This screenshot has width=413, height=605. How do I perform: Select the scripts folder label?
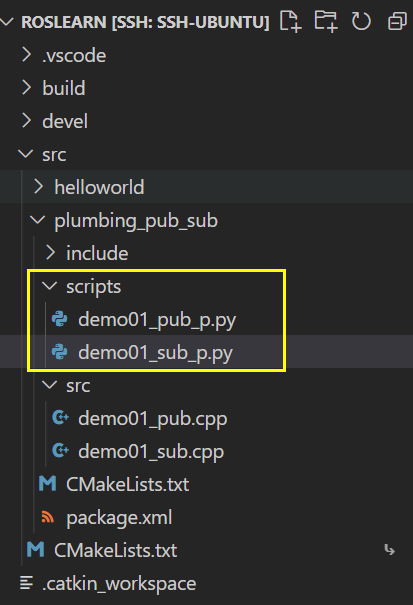[93, 287]
